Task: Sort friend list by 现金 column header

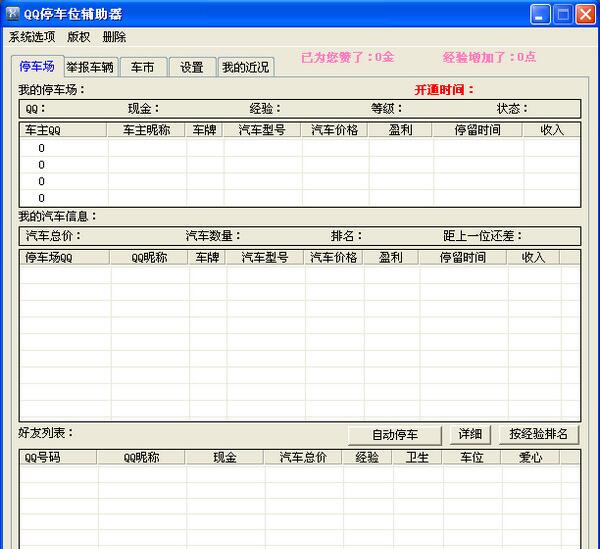Action: [224, 457]
